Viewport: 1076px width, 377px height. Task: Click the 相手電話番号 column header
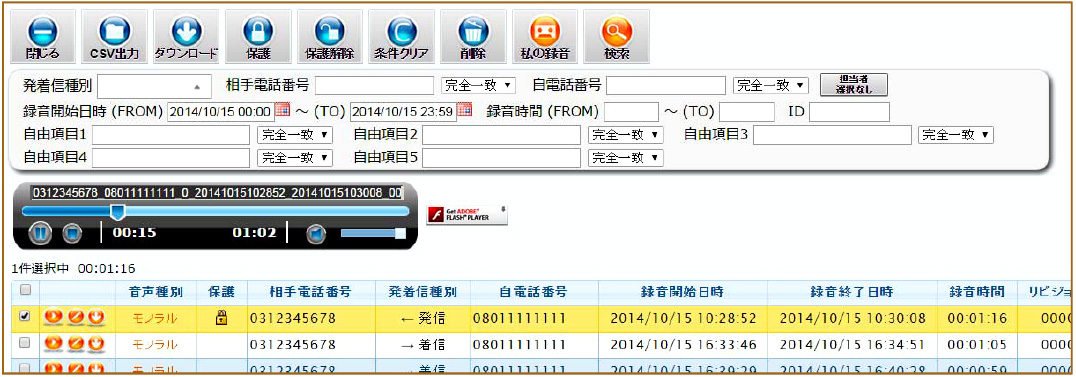[x=311, y=292]
